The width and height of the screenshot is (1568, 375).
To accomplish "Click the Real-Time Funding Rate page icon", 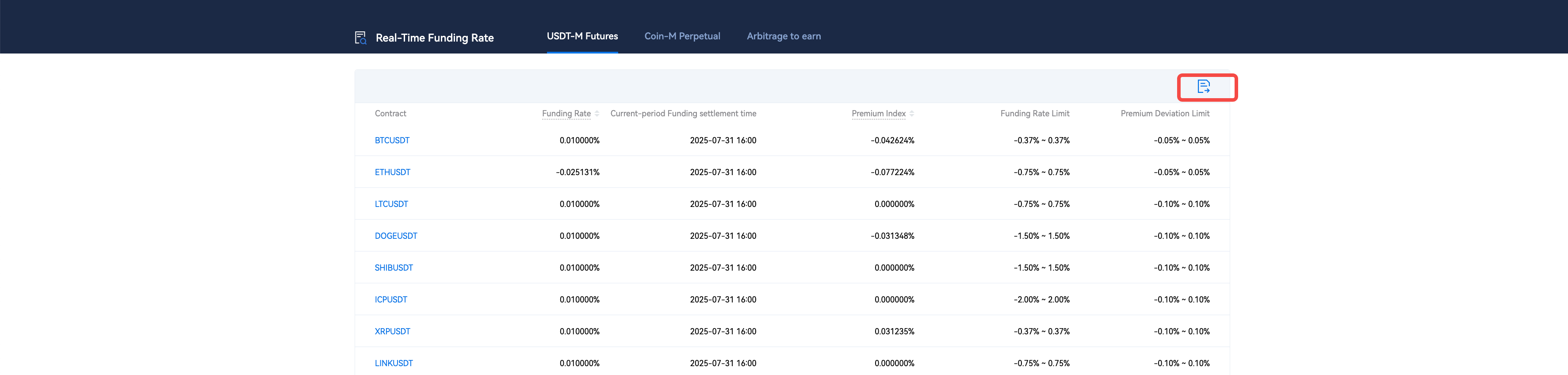I will (x=360, y=38).
